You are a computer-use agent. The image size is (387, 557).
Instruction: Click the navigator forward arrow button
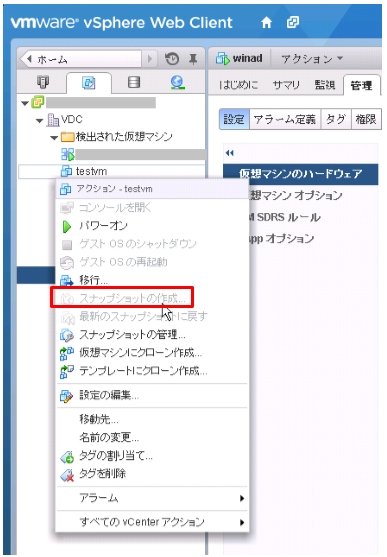tap(150, 59)
